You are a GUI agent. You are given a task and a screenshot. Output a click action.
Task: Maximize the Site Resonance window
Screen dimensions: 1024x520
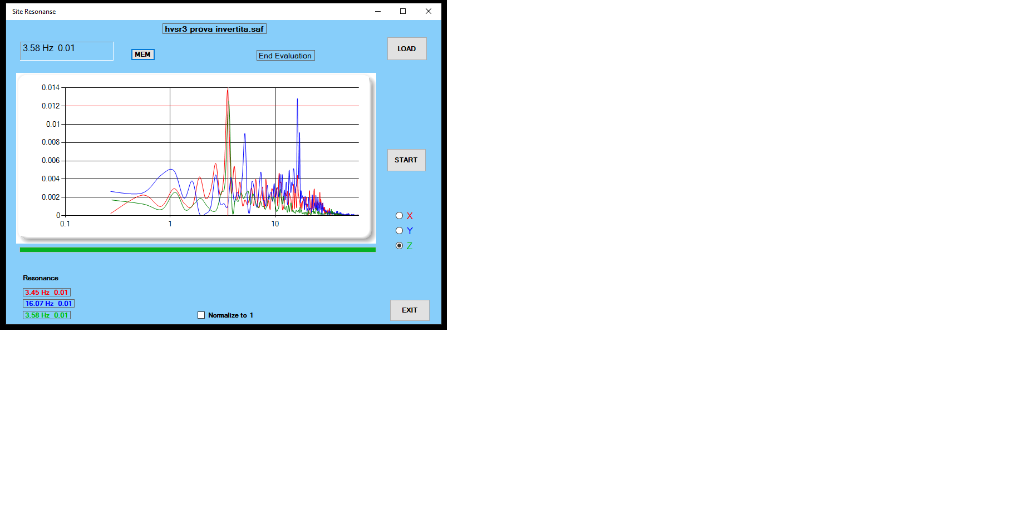[x=403, y=11]
